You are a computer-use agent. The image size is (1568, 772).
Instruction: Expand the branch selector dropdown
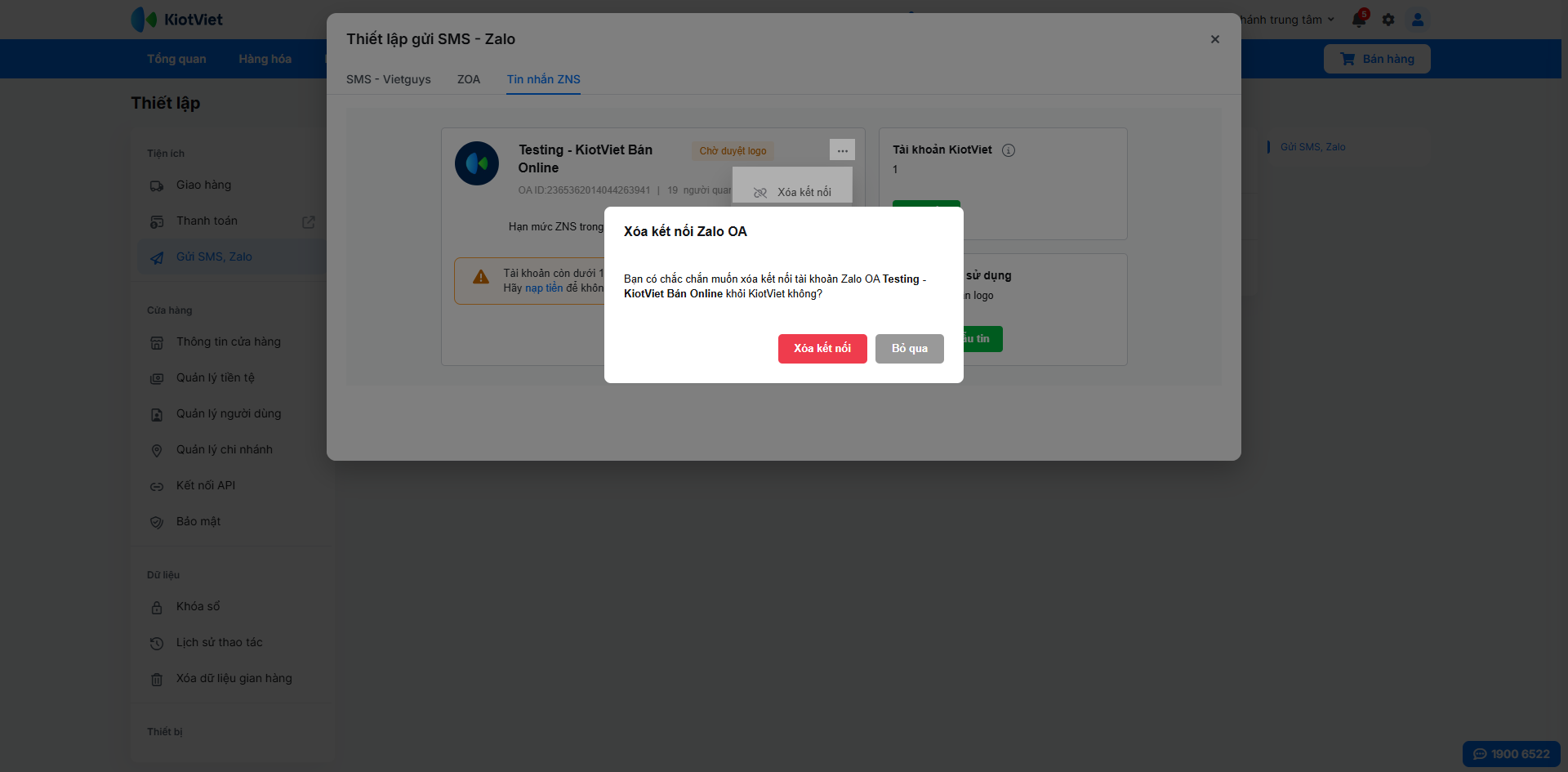click(1288, 20)
